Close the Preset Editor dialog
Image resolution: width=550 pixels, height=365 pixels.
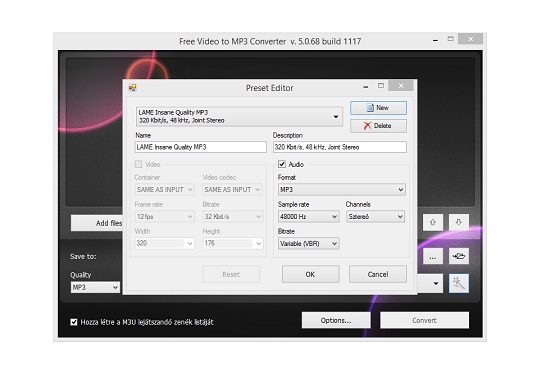(401, 86)
